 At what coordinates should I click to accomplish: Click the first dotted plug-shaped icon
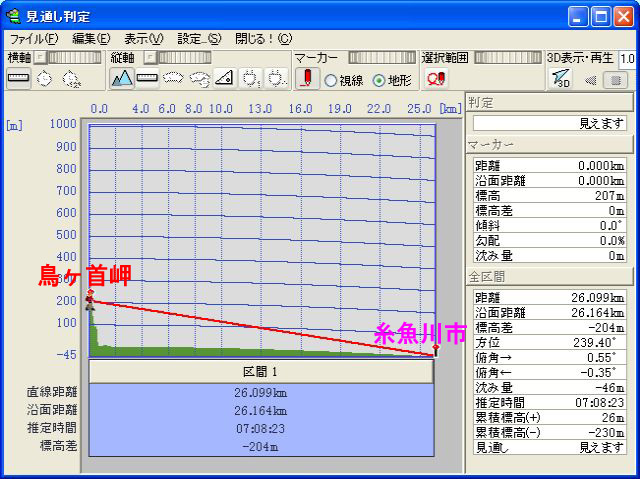[250, 78]
